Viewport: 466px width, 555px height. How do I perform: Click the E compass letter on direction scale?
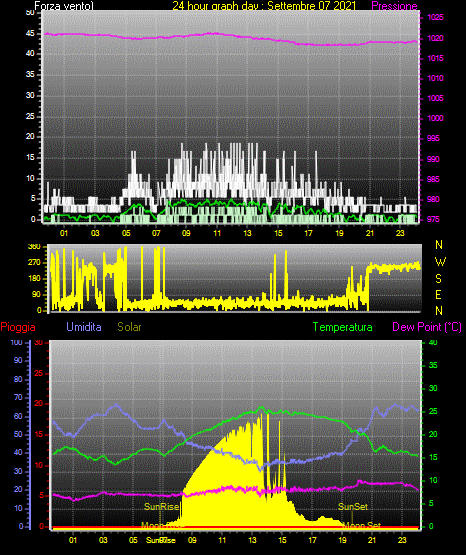coord(438,294)
